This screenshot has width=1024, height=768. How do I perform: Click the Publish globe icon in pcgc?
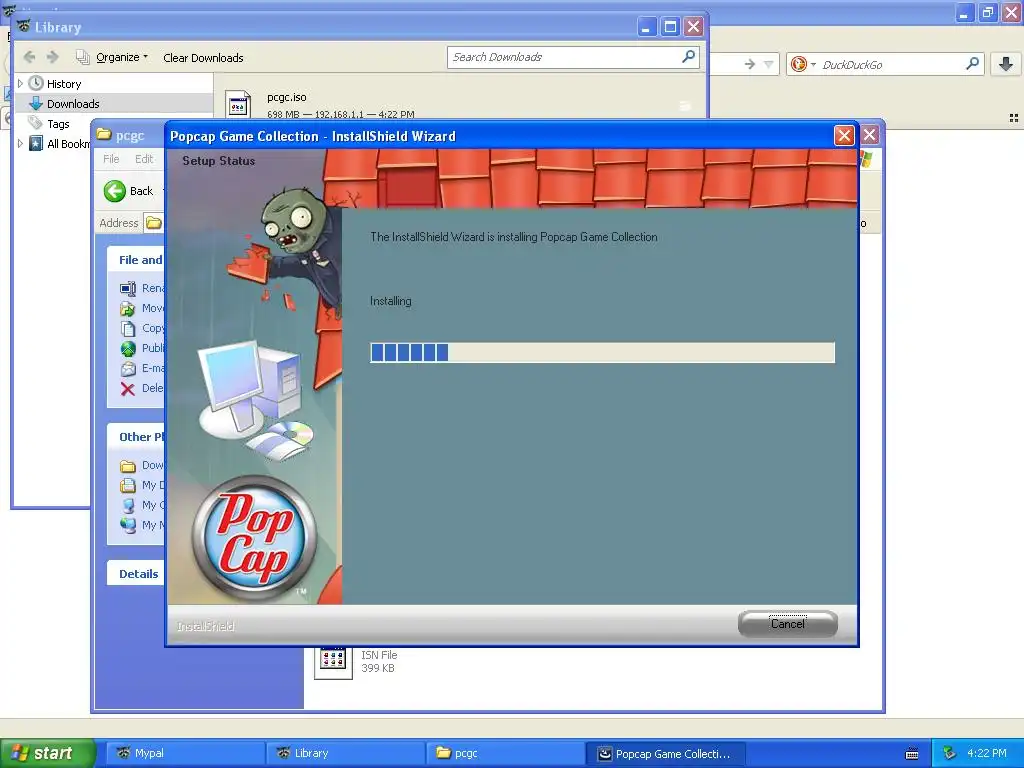point(128,348)
